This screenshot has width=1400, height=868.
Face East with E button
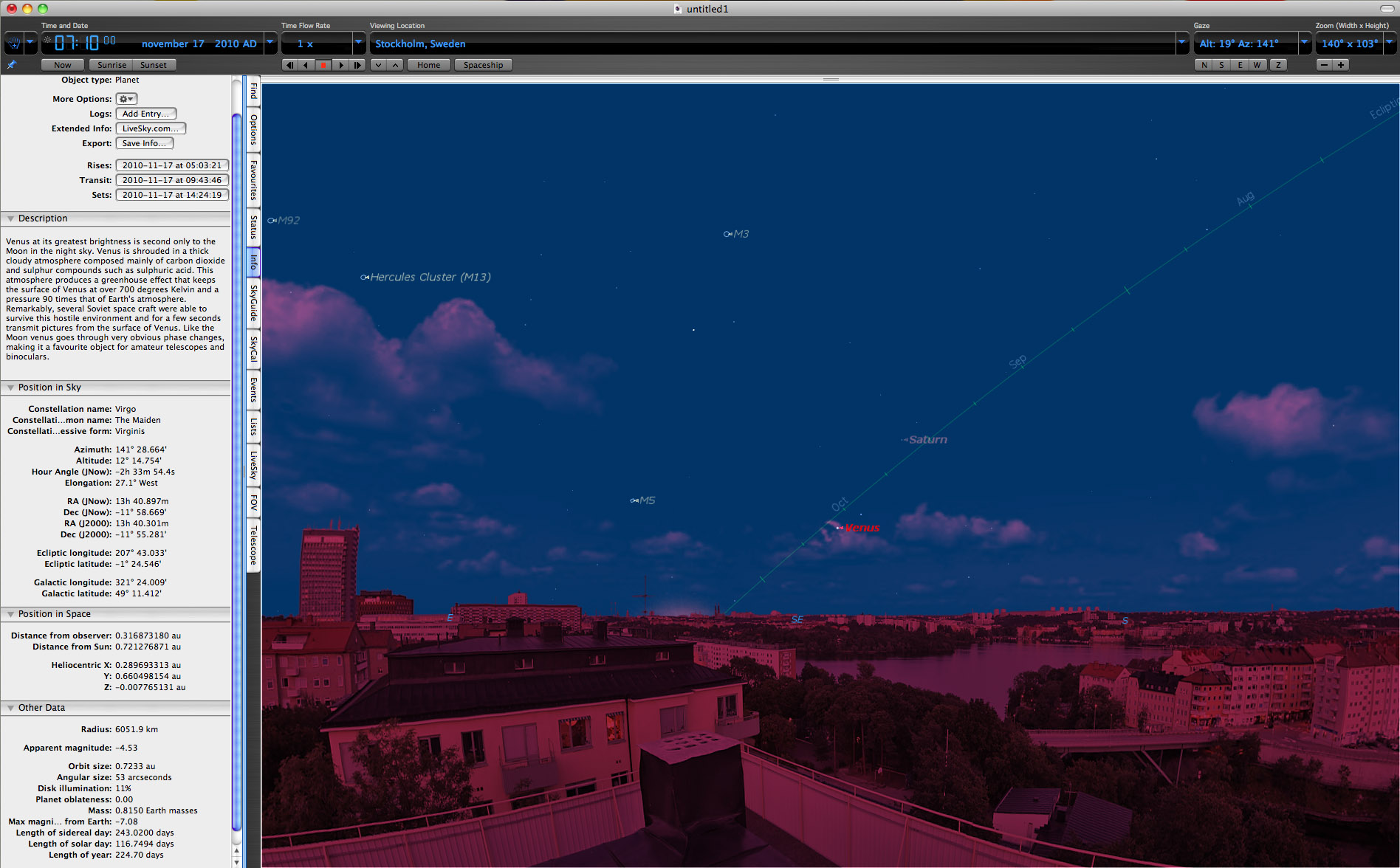tap(1240, 65)
